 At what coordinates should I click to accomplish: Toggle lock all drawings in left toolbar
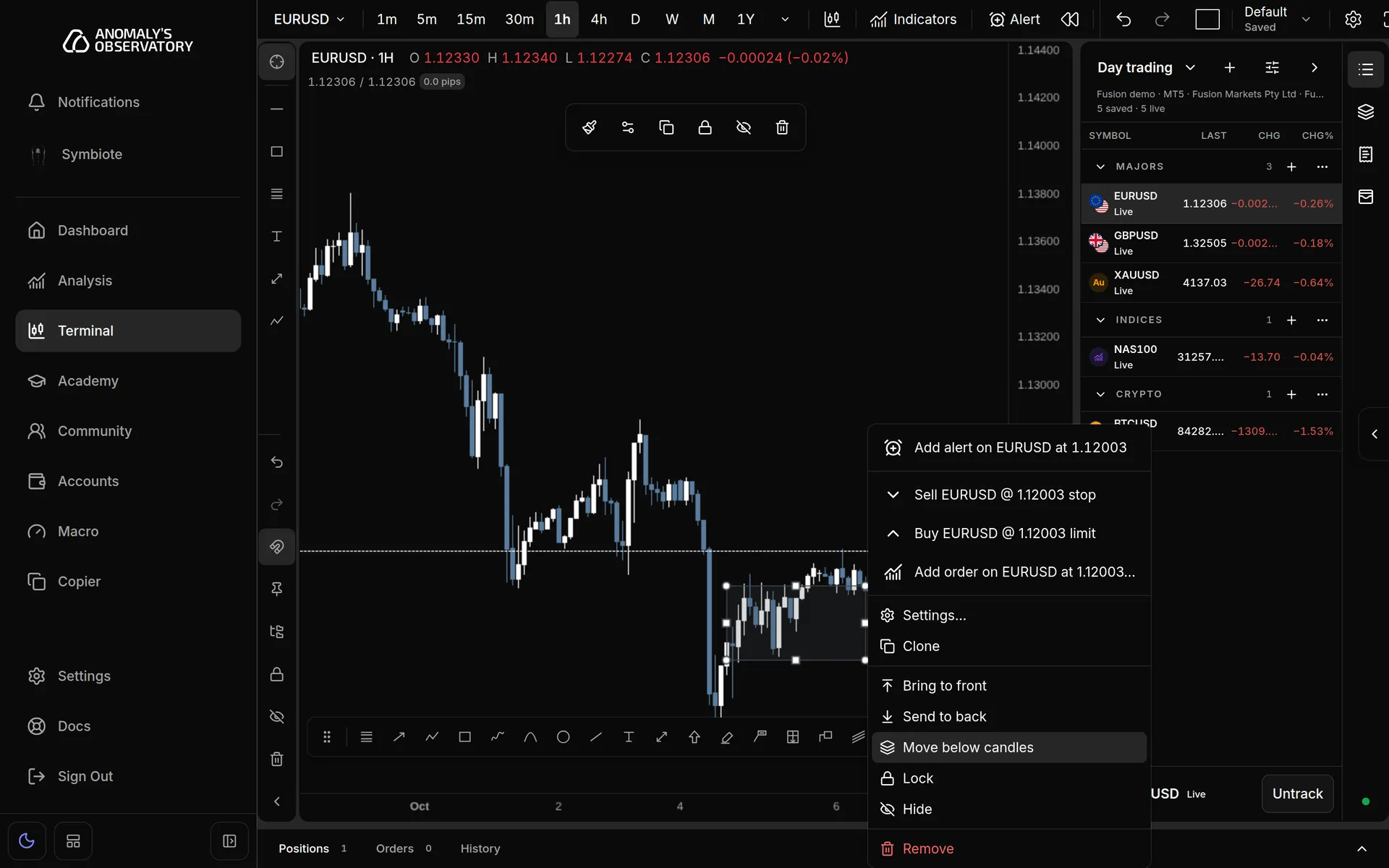[x=276, y=674]
